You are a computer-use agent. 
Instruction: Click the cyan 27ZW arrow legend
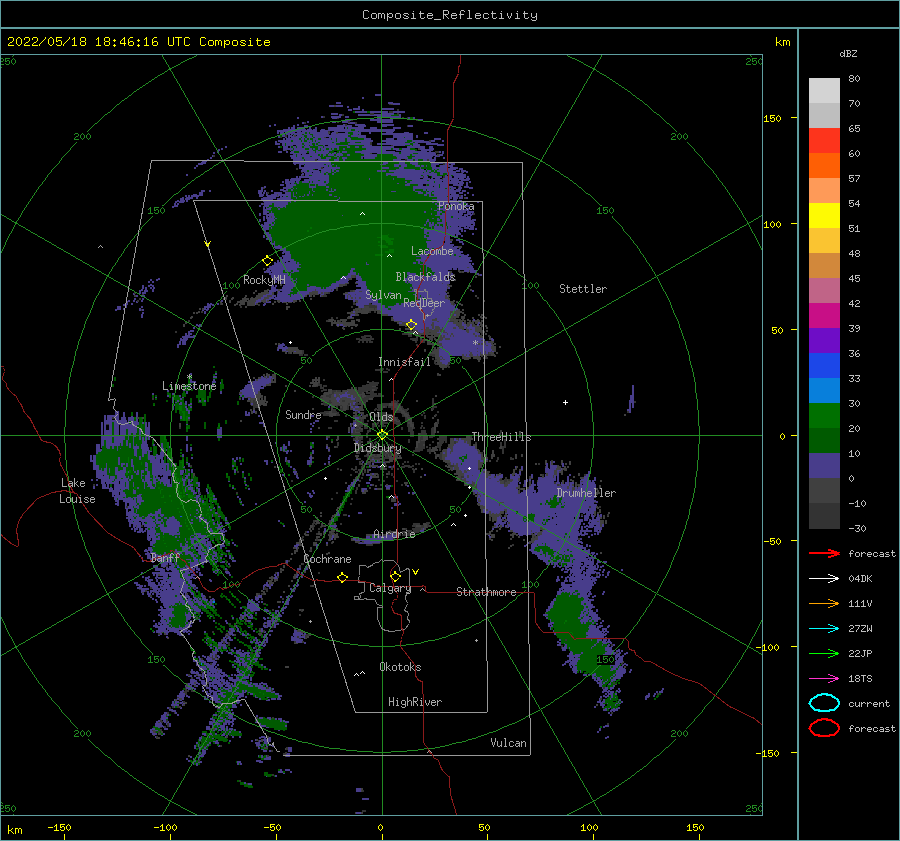pos(824,629)
